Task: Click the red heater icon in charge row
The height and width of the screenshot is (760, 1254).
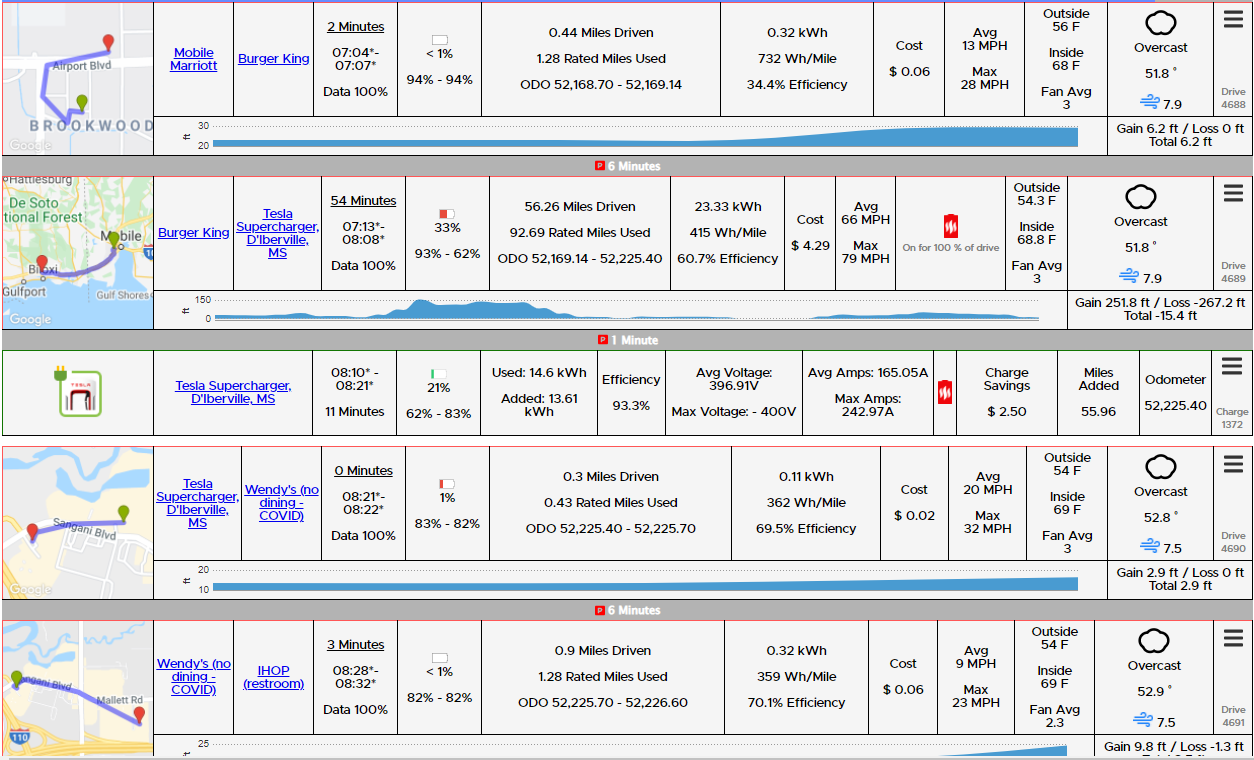Action: click(945, 393)
